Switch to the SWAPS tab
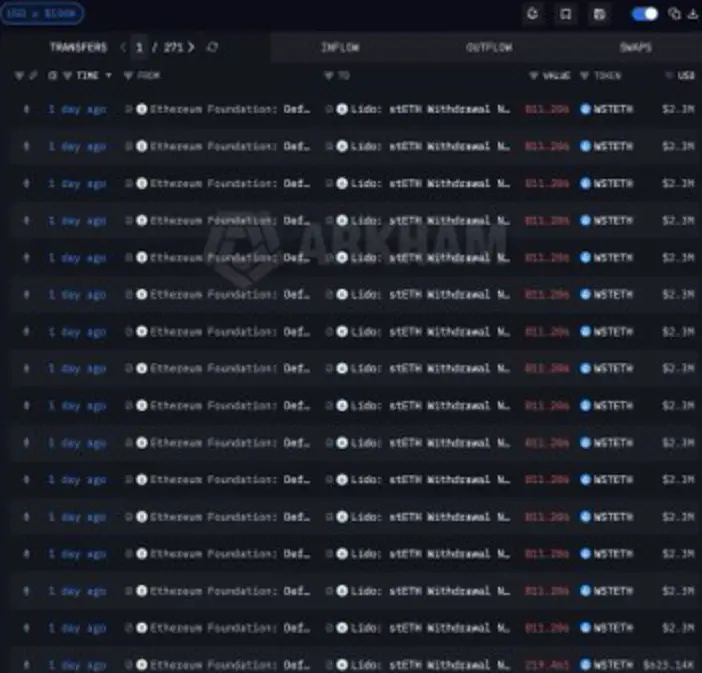 tap(635, 47)
